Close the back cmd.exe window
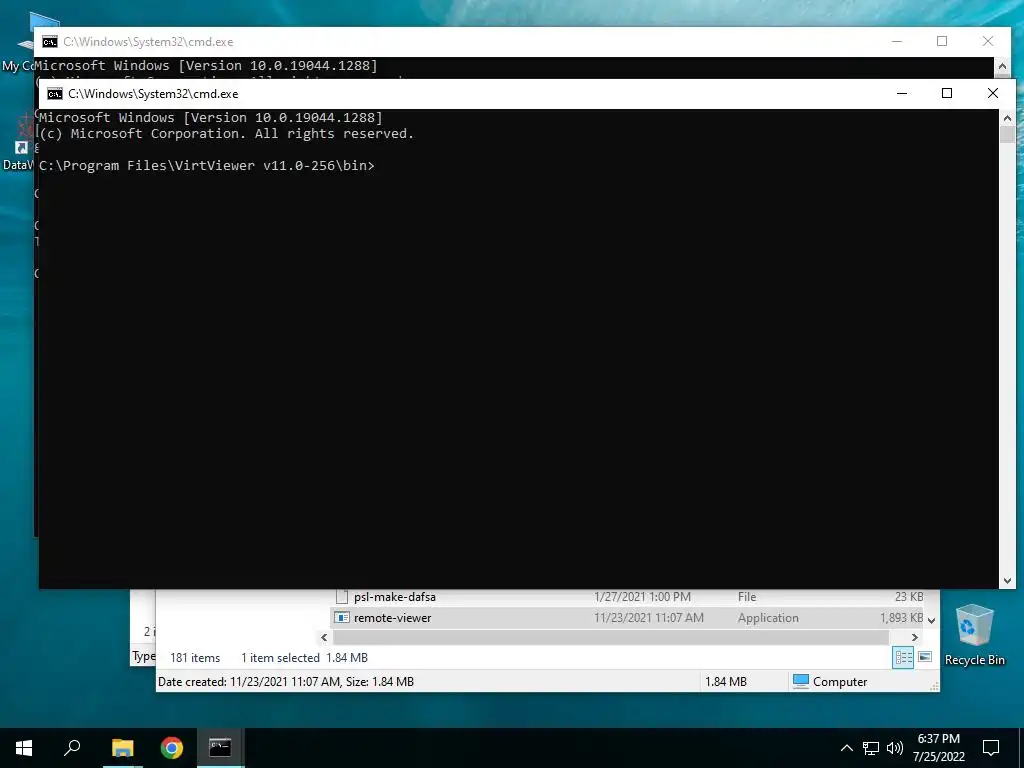Viewport: 1024px width, 768px height. [988, 41]
